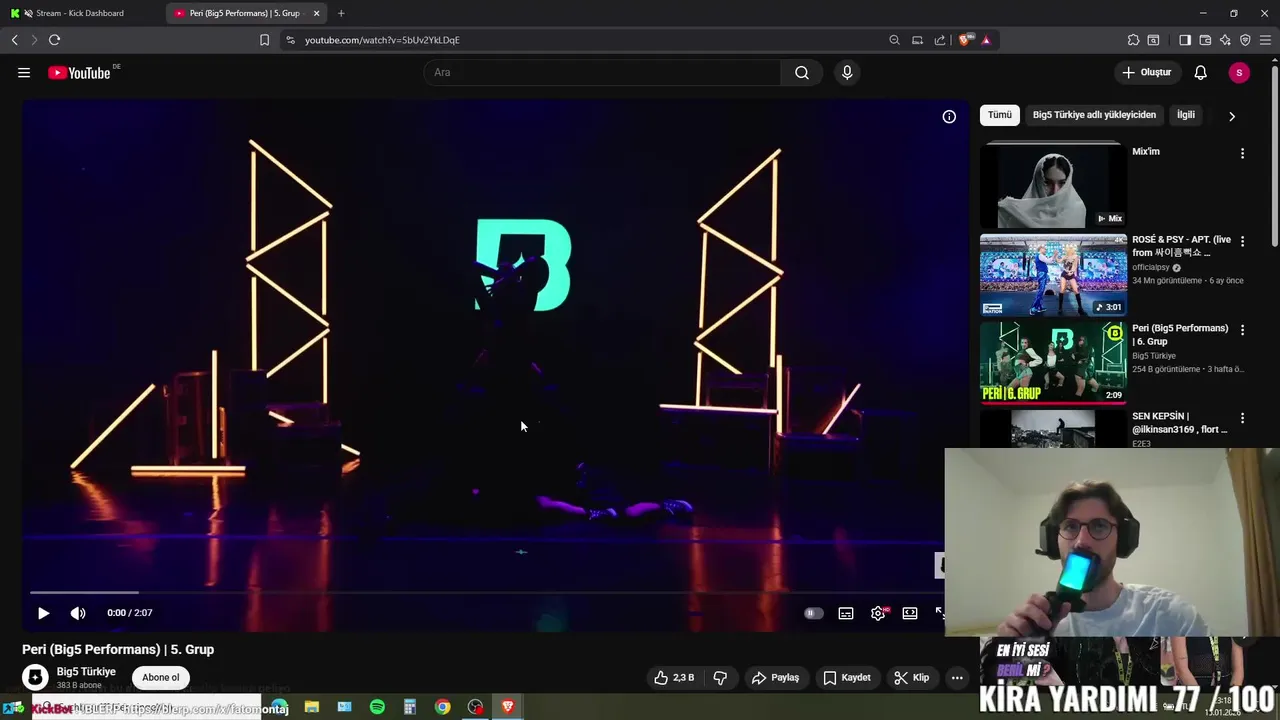Image resolution: width=1280 pixels, height=720 pixels.
Task: Play the video
Action: tap(43, 613)
